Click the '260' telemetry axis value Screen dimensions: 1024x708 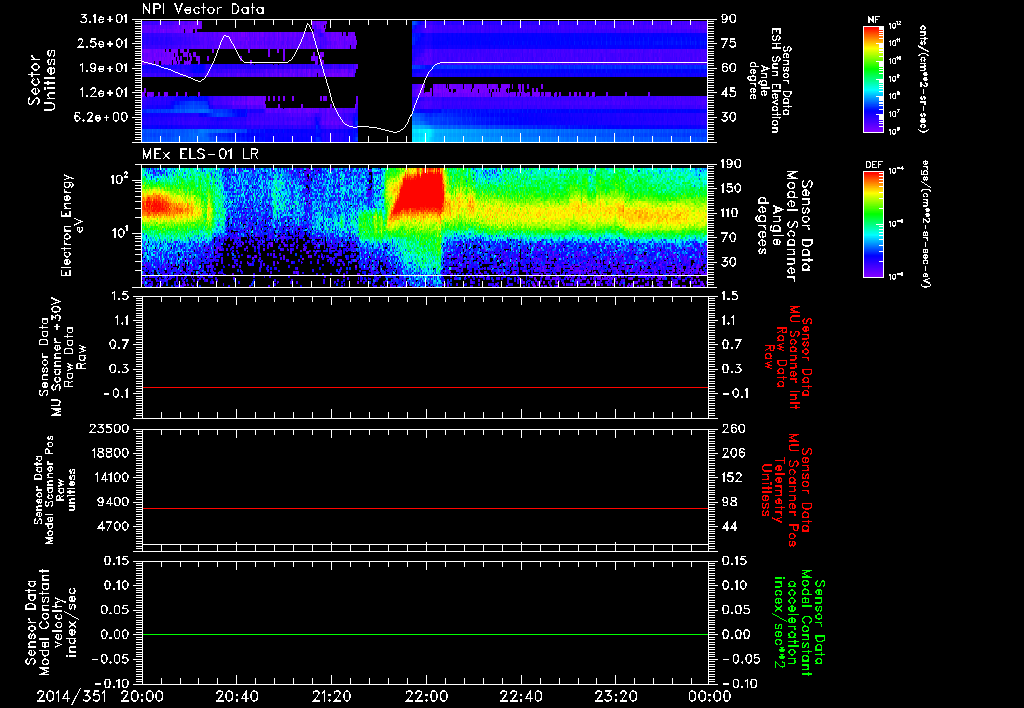732,429
